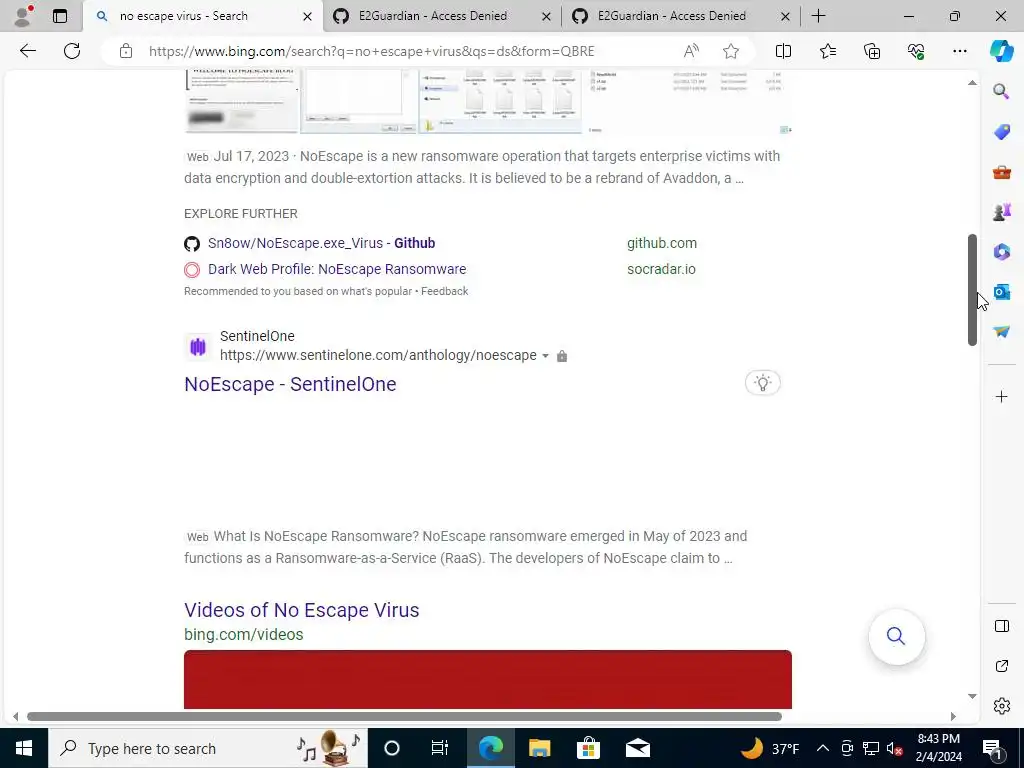Open Collections panel
Image resolution: width=1024 pixels, height=768 pixels.
coord(872,51)
